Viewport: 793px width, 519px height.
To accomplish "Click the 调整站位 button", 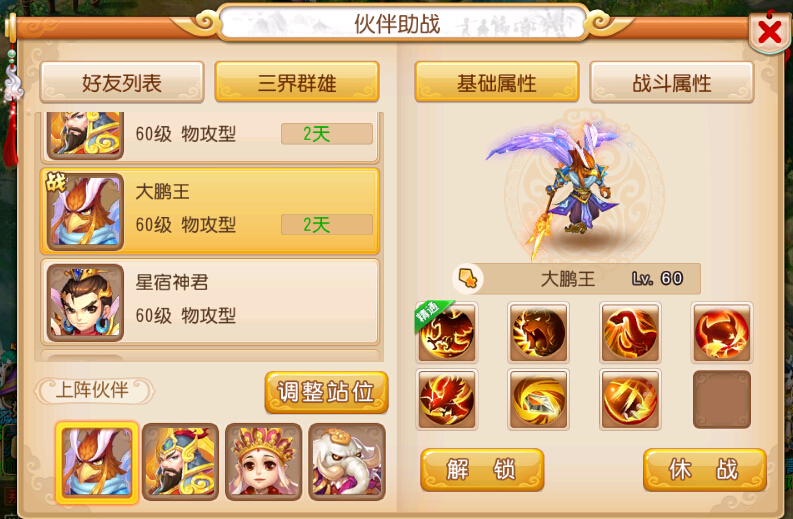I will coord(326,392).
